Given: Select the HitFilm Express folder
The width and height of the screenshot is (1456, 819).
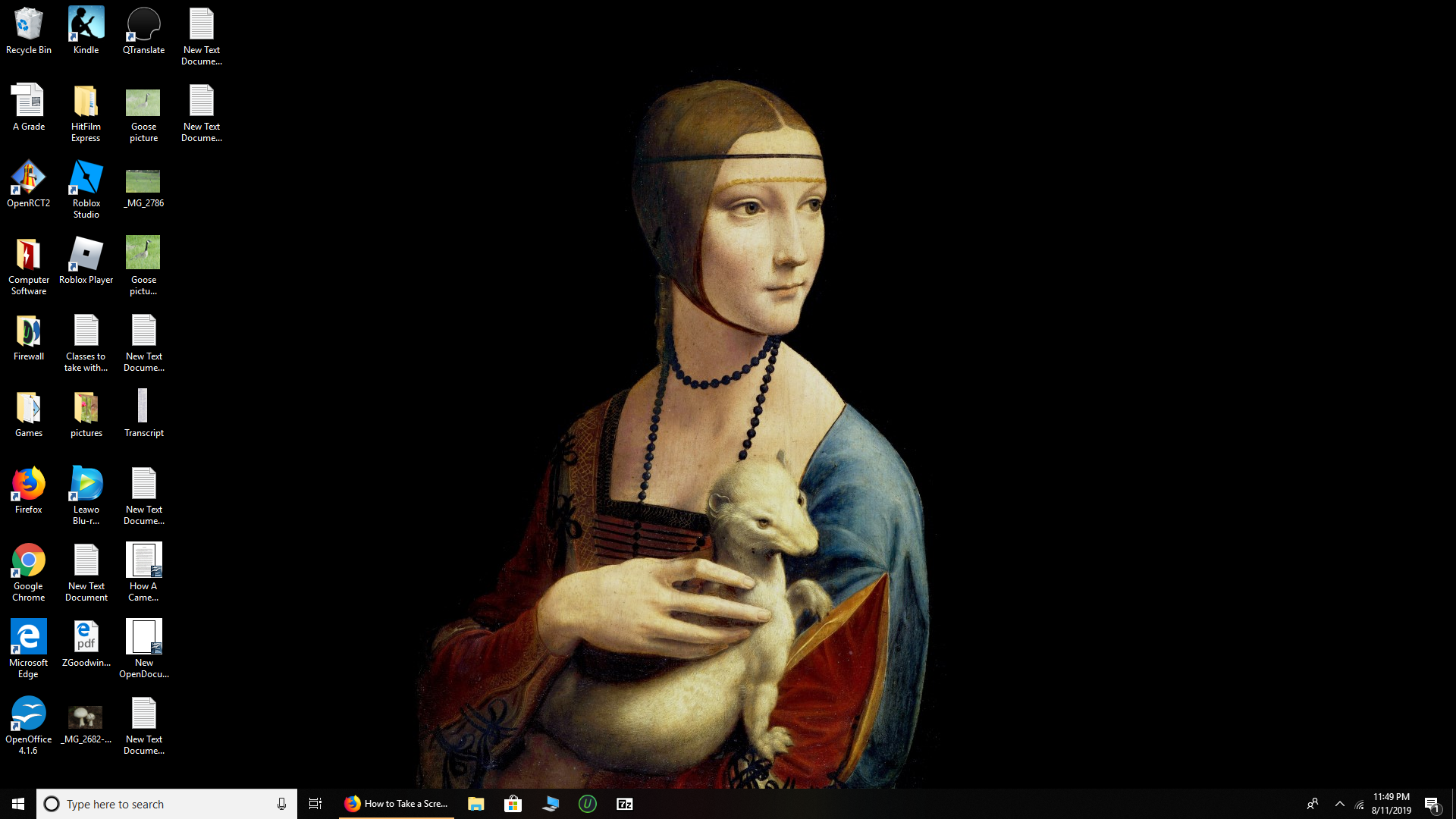Looking at the screenshot, I should point(86,113).
